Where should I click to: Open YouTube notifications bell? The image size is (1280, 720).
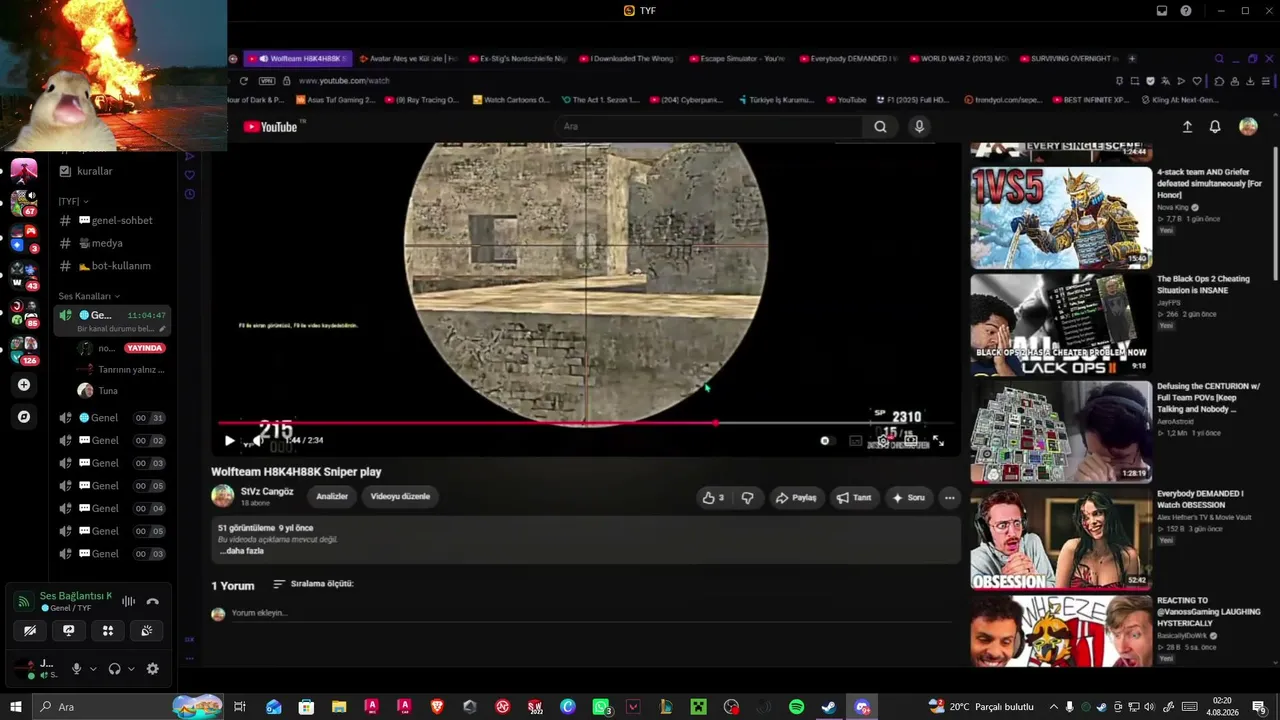click(1215, 127)
